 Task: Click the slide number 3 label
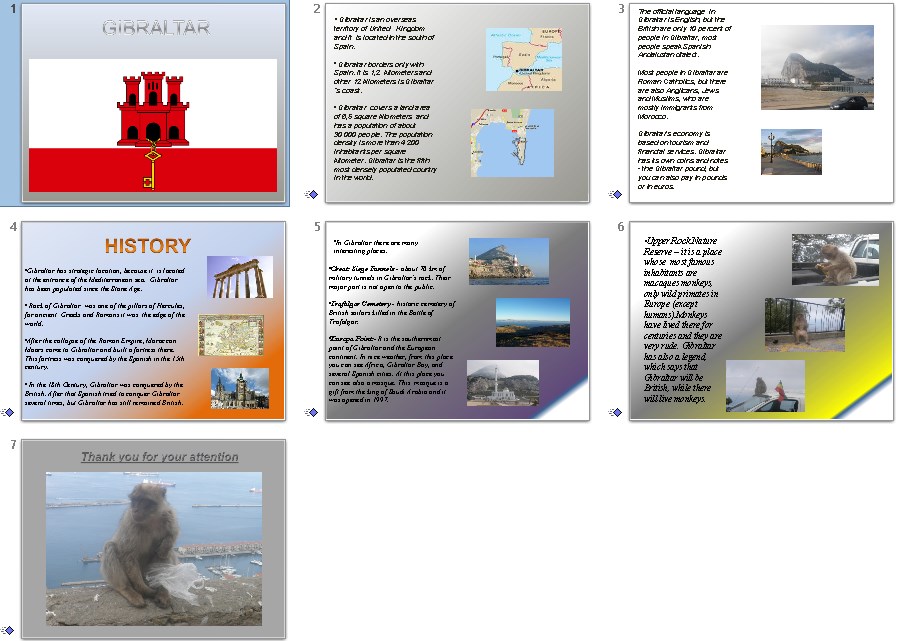point(621,9)
